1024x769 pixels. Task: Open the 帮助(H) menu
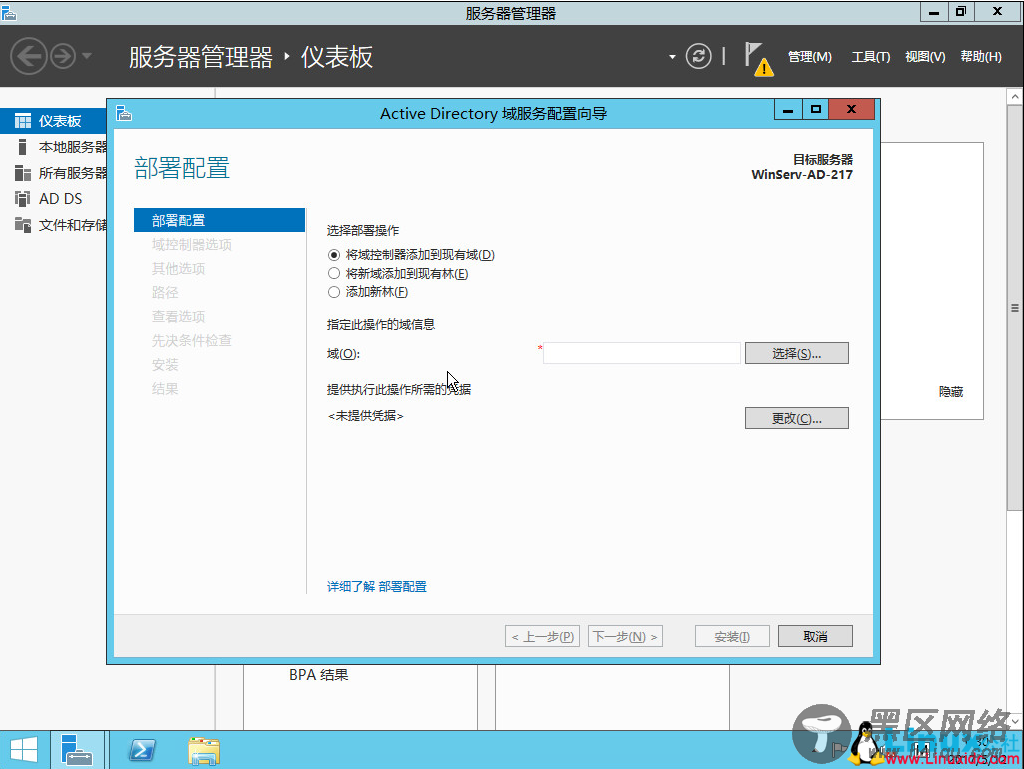pyautogui.click(x=980, y=57)
